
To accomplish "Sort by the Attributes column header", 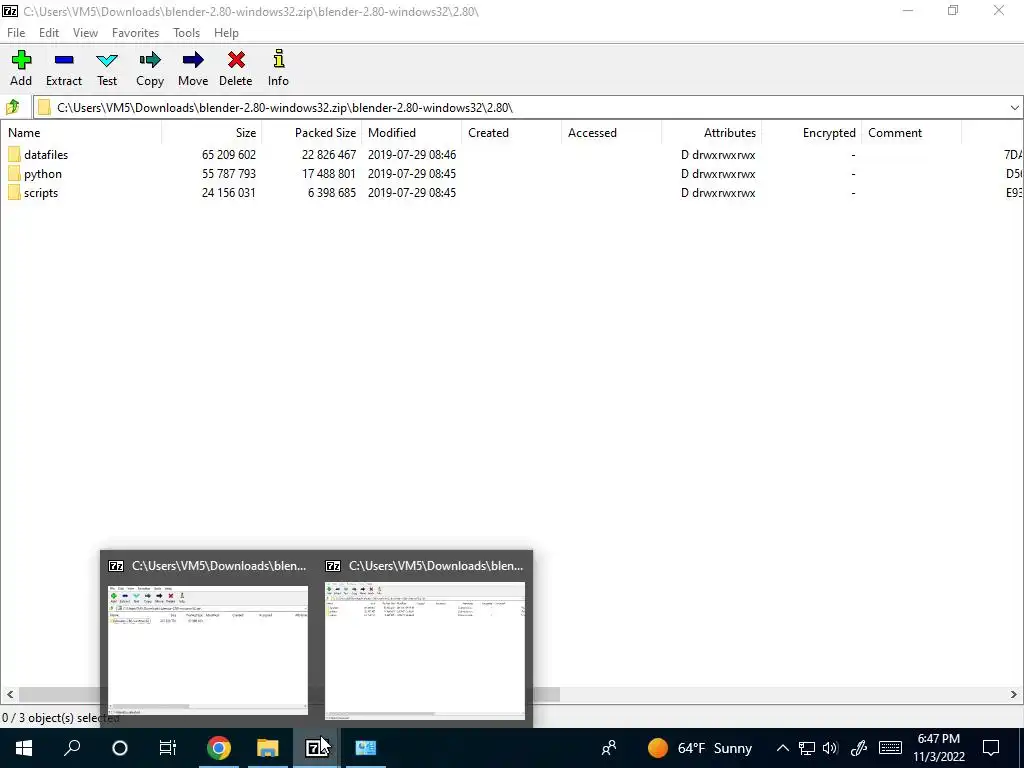I will (x=712, y=133).
